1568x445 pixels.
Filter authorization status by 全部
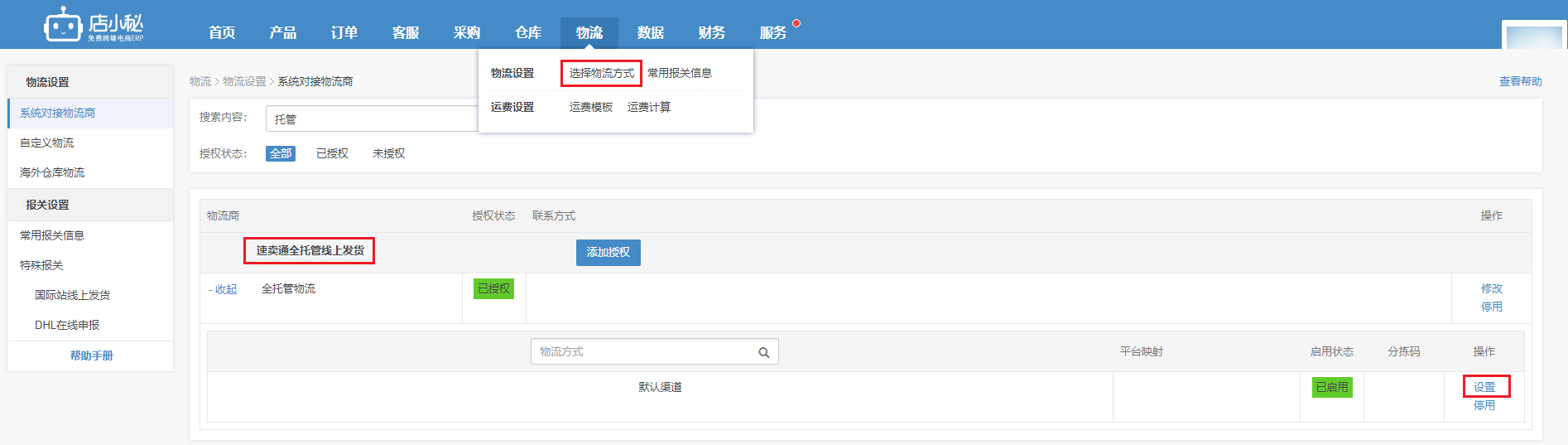281,153
